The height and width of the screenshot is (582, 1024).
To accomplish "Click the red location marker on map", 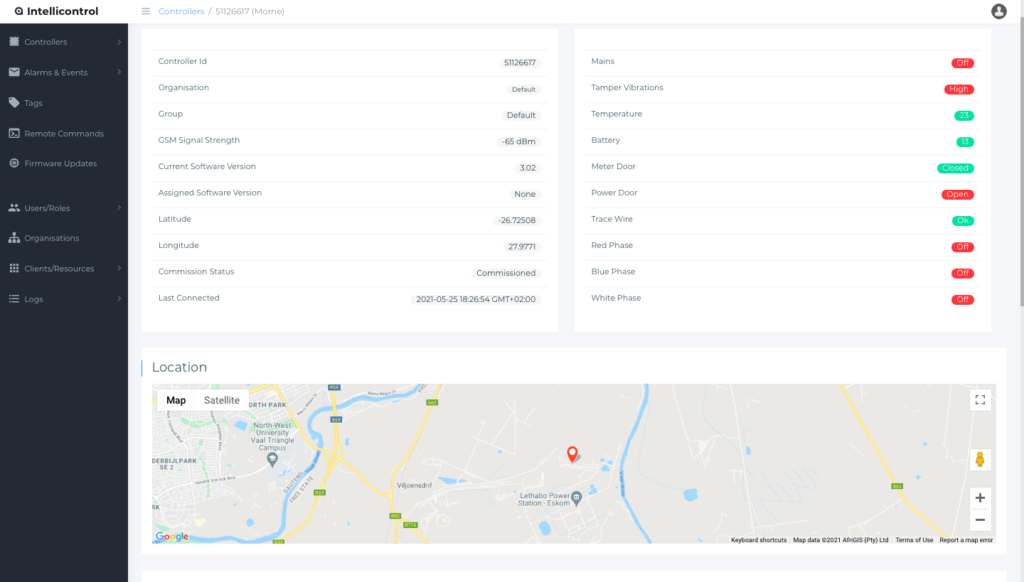I will tap(572, 454).
